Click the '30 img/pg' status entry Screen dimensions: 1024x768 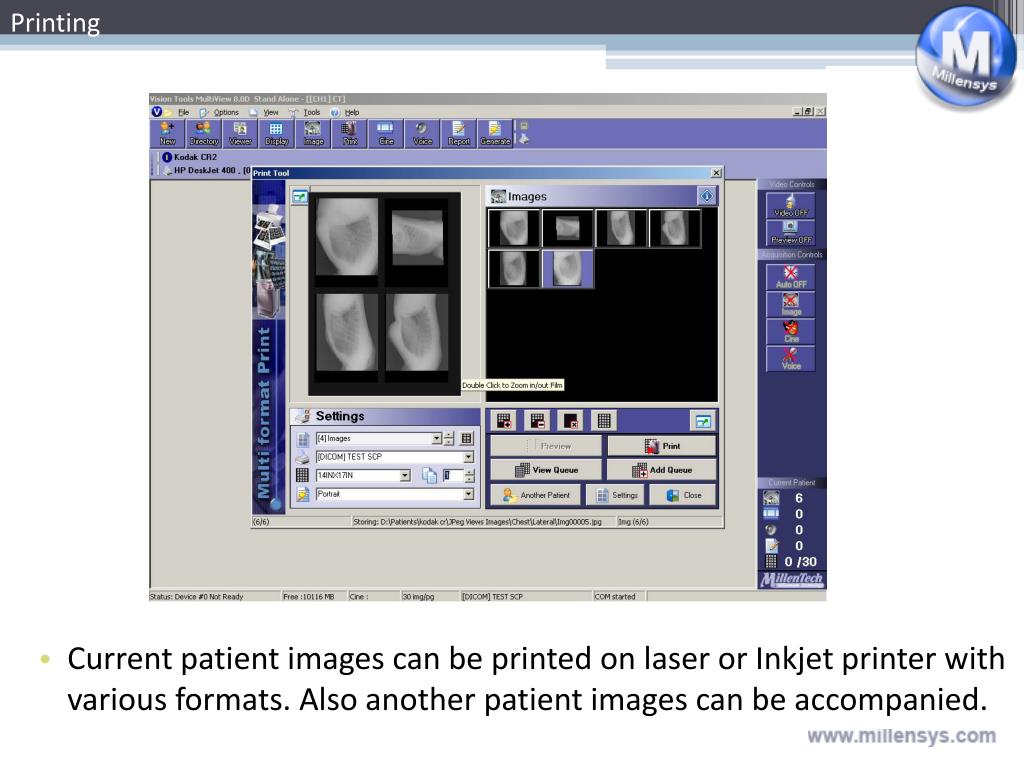[x=418, y=596]
